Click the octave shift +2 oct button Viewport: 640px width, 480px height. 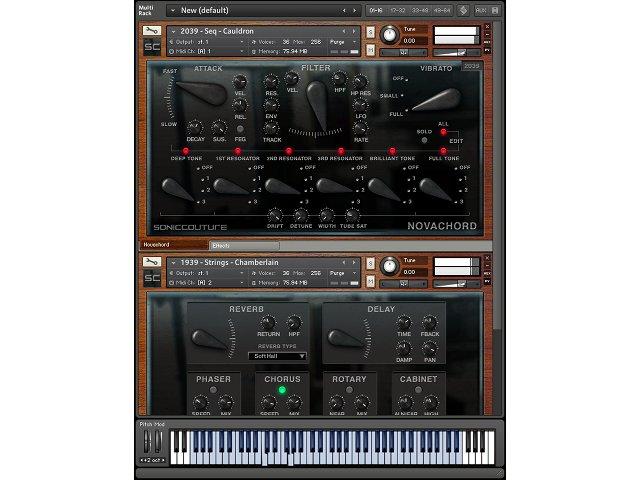point(152,459)
